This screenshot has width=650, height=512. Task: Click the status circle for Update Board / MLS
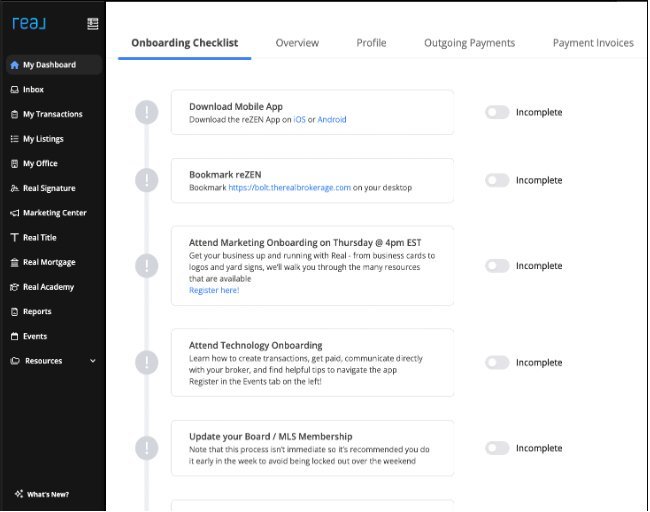pos(147,448)
